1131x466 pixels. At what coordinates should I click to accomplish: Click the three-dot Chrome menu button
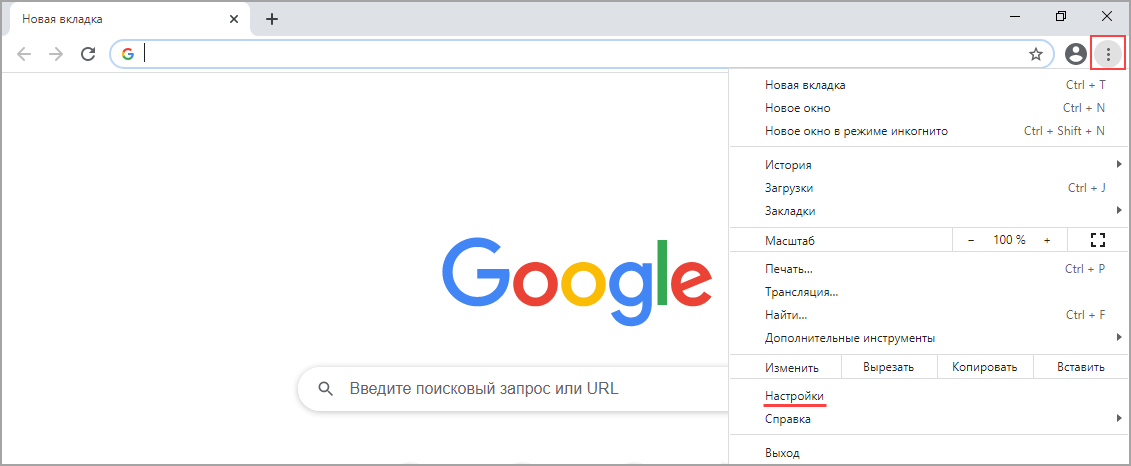(x=1108, y=54)
